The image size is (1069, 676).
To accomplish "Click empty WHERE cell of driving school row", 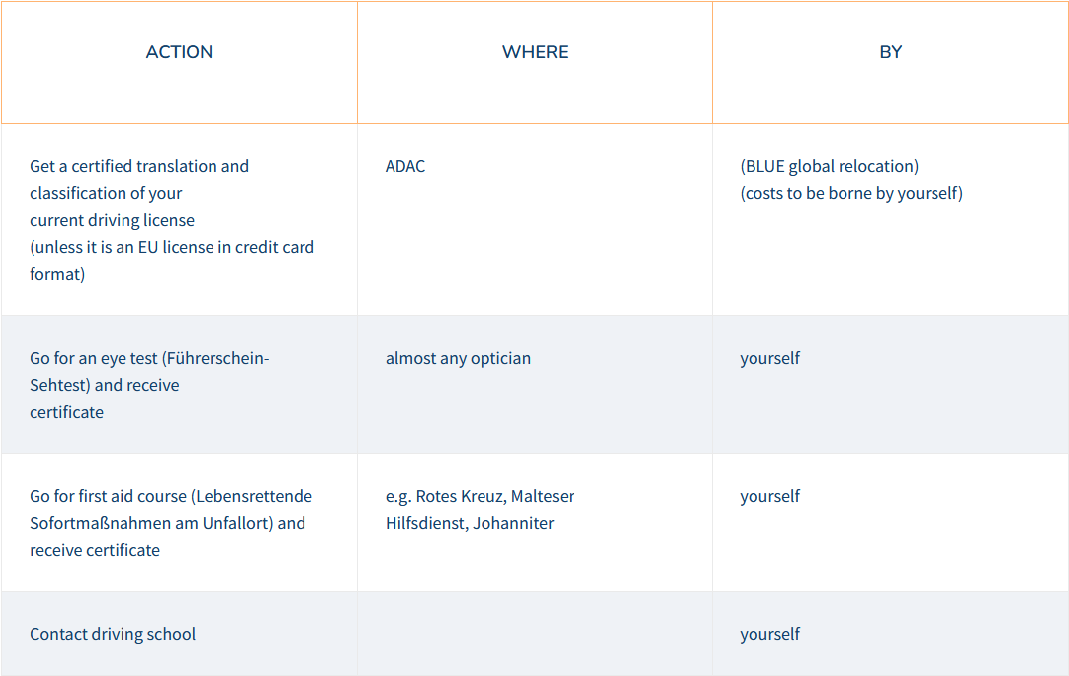I will click(535, 634).
